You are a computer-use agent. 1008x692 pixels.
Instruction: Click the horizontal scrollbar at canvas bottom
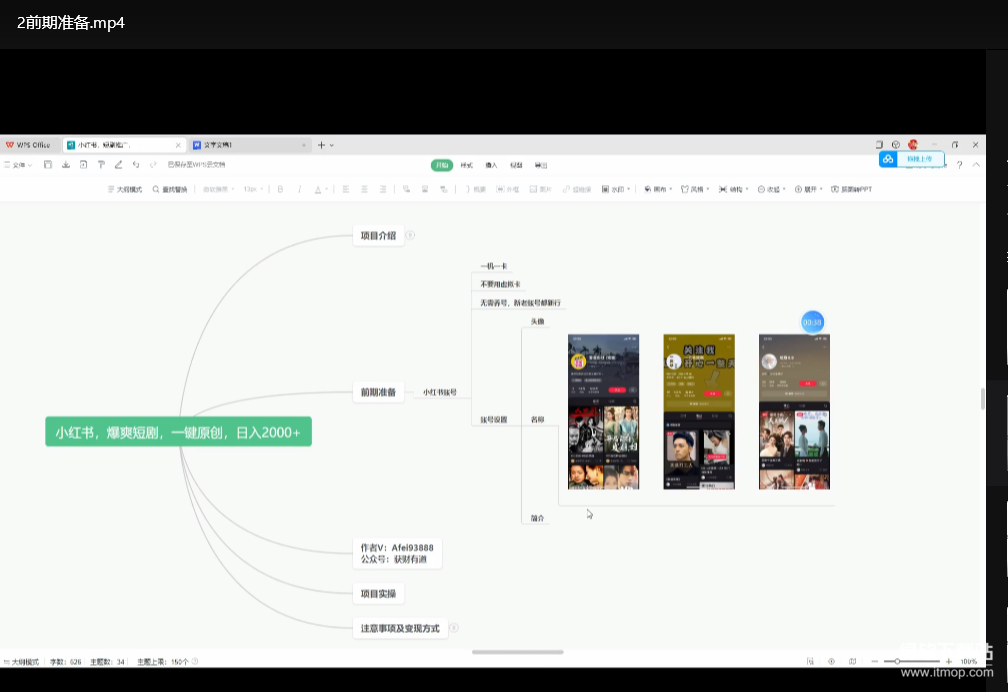[518, 652]
